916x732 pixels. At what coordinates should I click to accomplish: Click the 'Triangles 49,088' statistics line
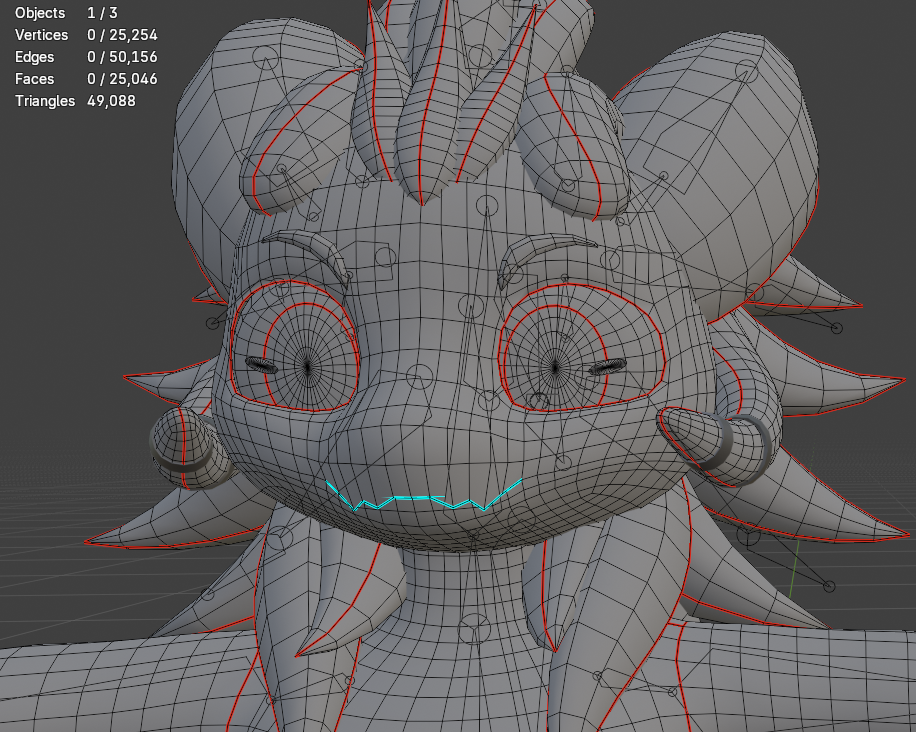pyautogui.click(x=75, y=101)
